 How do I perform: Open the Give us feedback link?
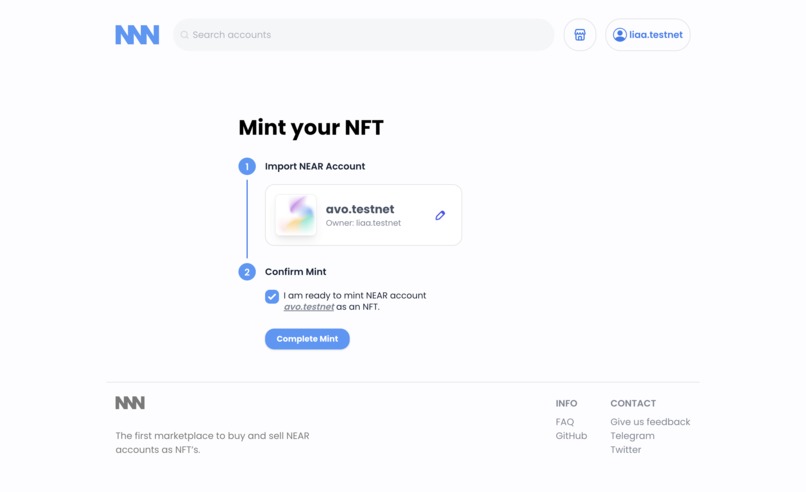pyautogui.click(x=650, y=422)
